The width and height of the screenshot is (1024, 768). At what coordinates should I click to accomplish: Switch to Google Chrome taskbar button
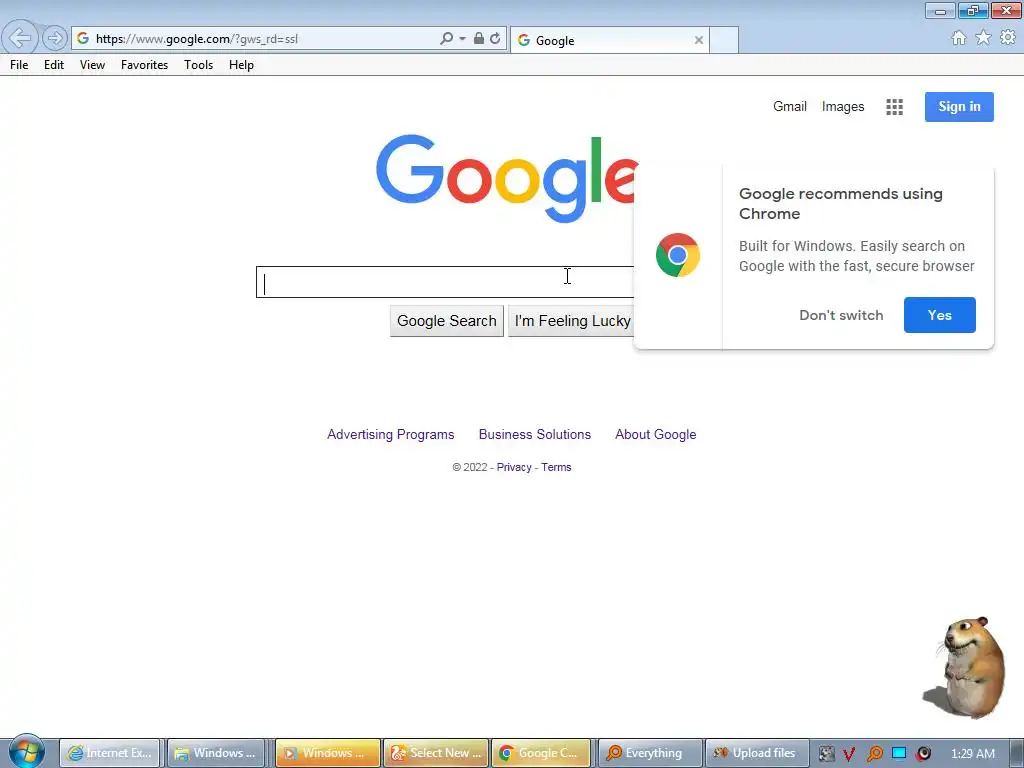click(541, 753)
